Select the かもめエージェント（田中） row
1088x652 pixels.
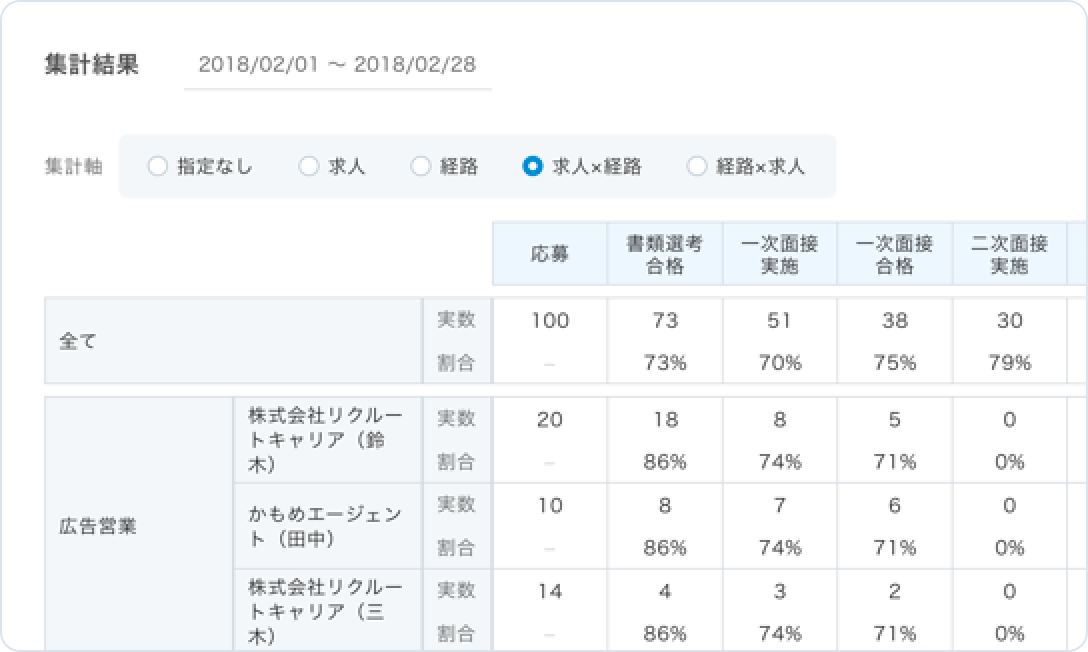pyautogui.click(x=326, y=526)
